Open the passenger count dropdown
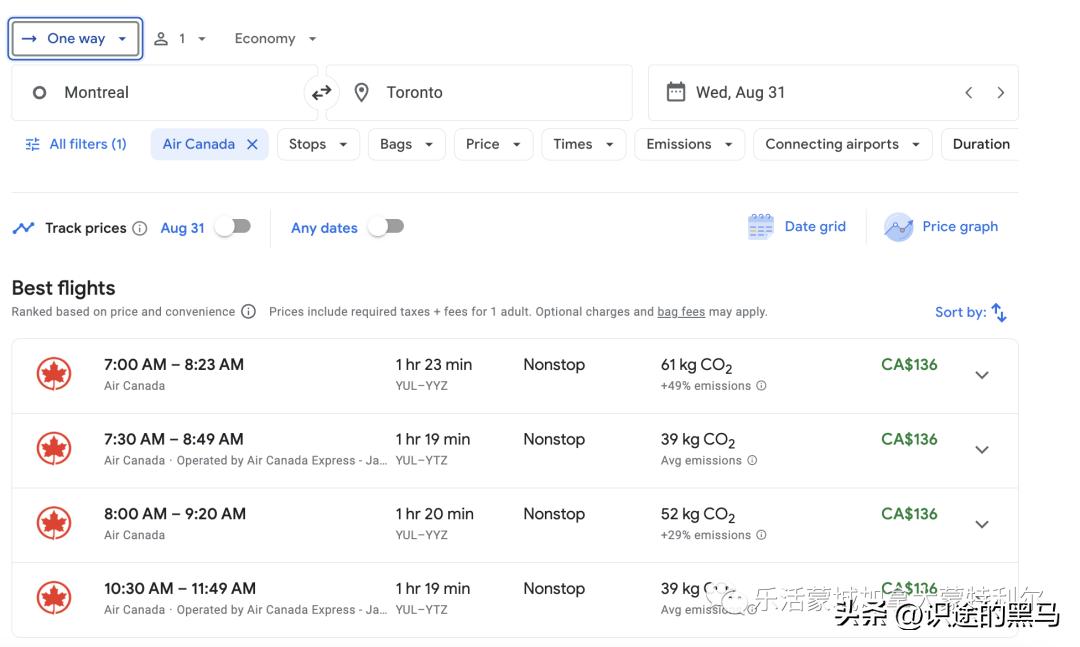The height and width of the screenshot is (647, 1080). coord(180,39)
